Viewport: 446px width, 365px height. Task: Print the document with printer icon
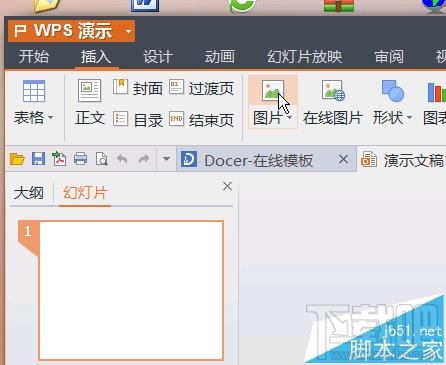point(80,159)
